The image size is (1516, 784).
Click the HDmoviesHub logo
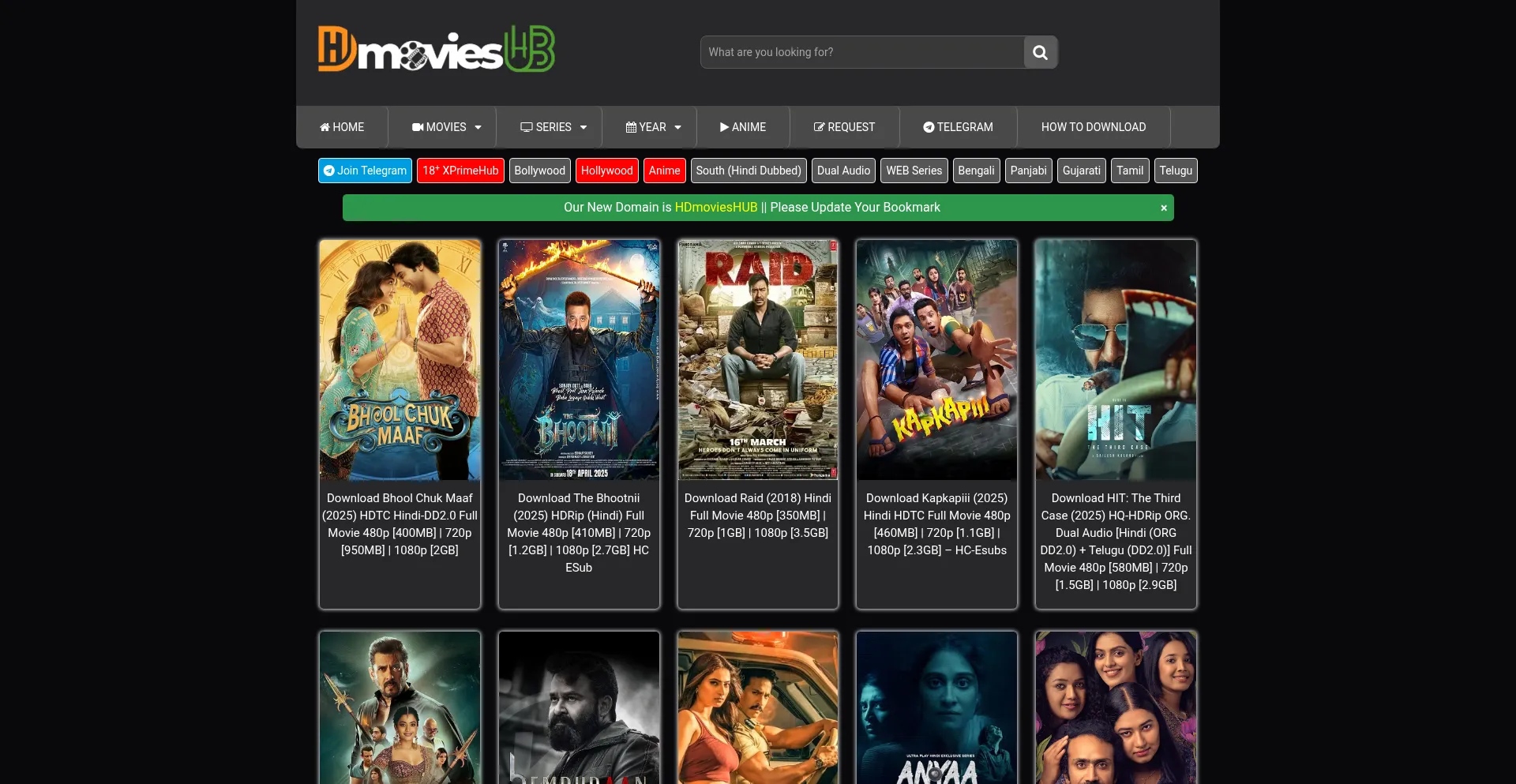pos(437,49)
